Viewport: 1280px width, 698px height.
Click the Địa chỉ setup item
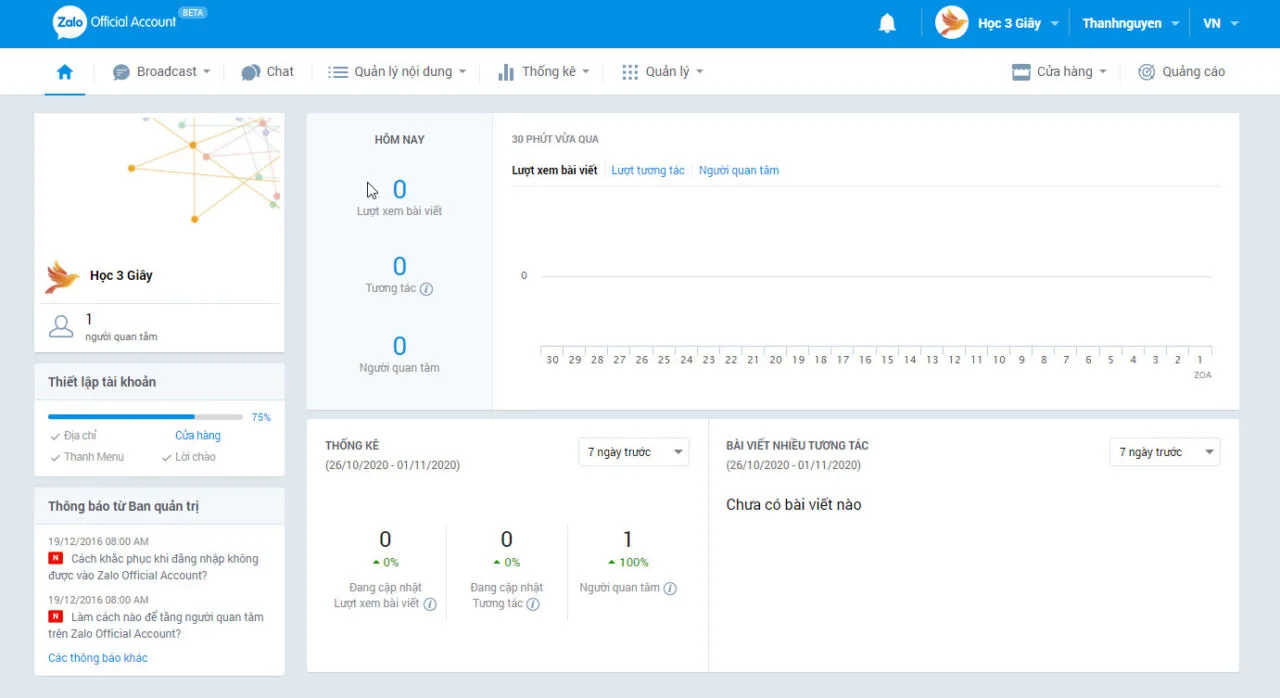click(73, 436)
